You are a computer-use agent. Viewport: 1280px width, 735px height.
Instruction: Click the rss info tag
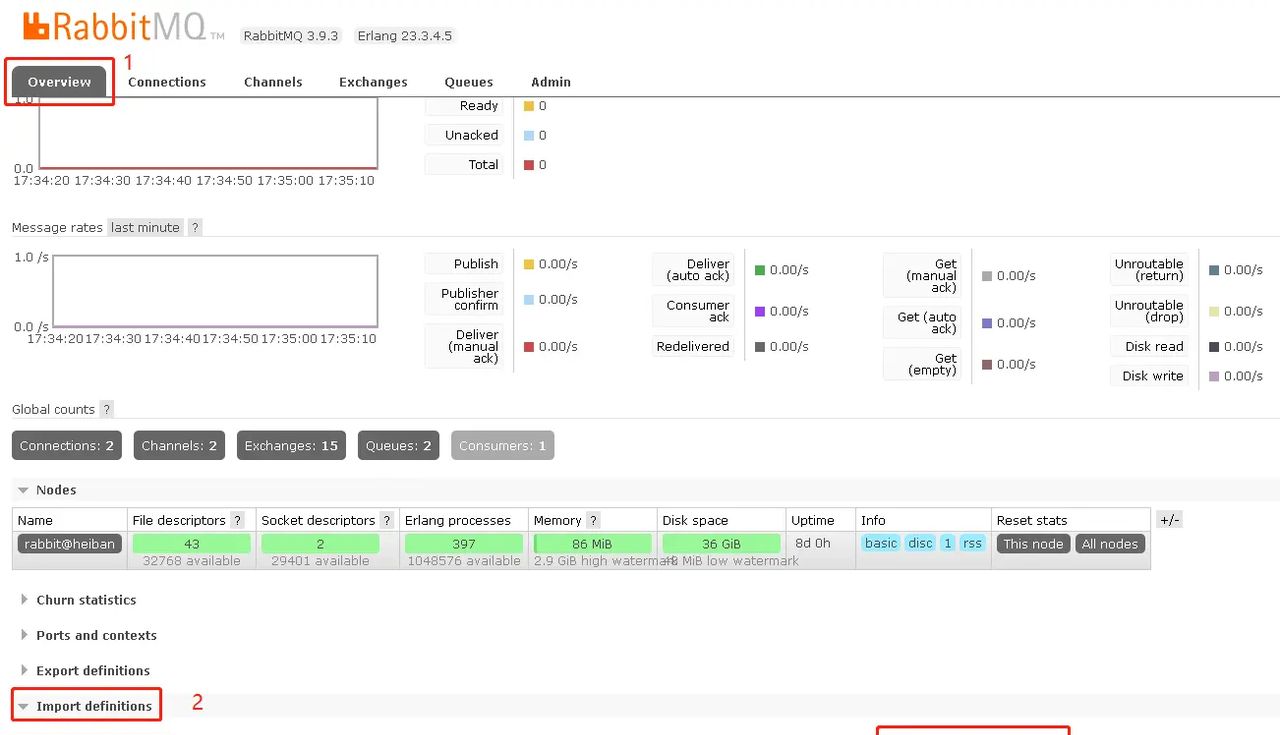pos(972,544)
